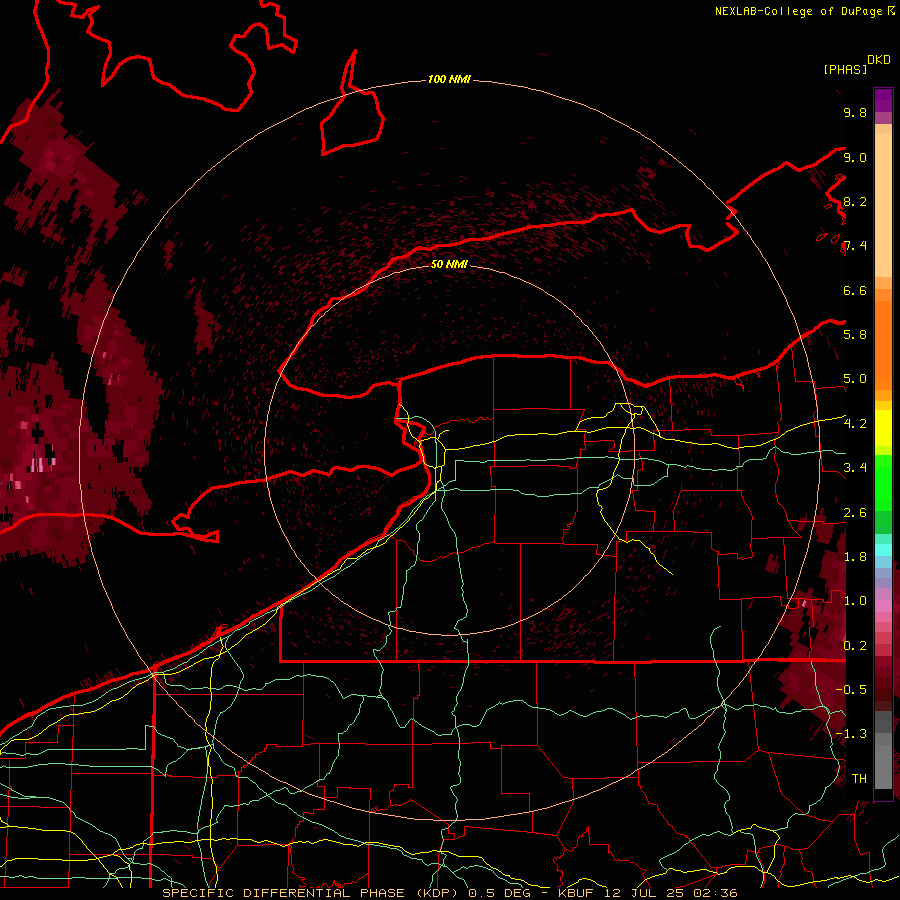Pick the cyan segment of the color bar
Viewport: 900px width, 900px height.
coord(883,550)
